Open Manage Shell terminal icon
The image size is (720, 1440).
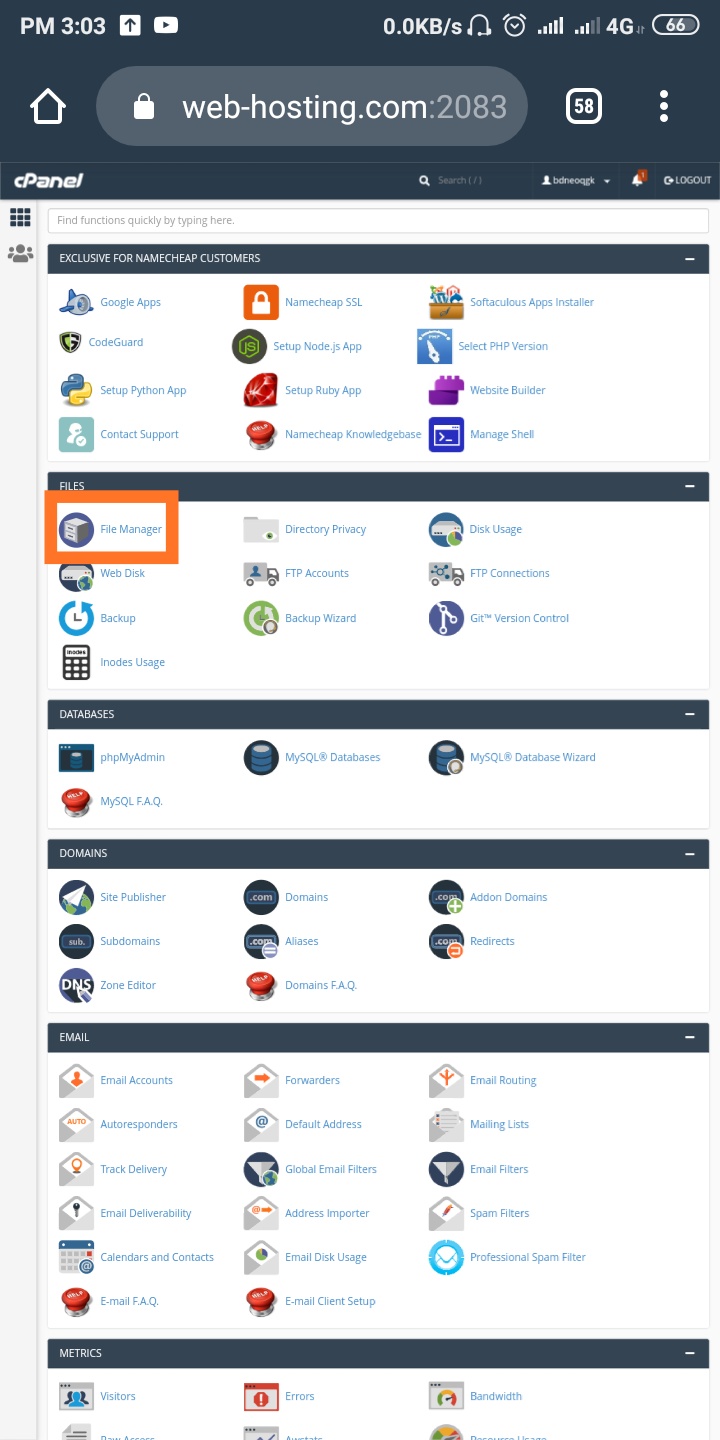446,434
